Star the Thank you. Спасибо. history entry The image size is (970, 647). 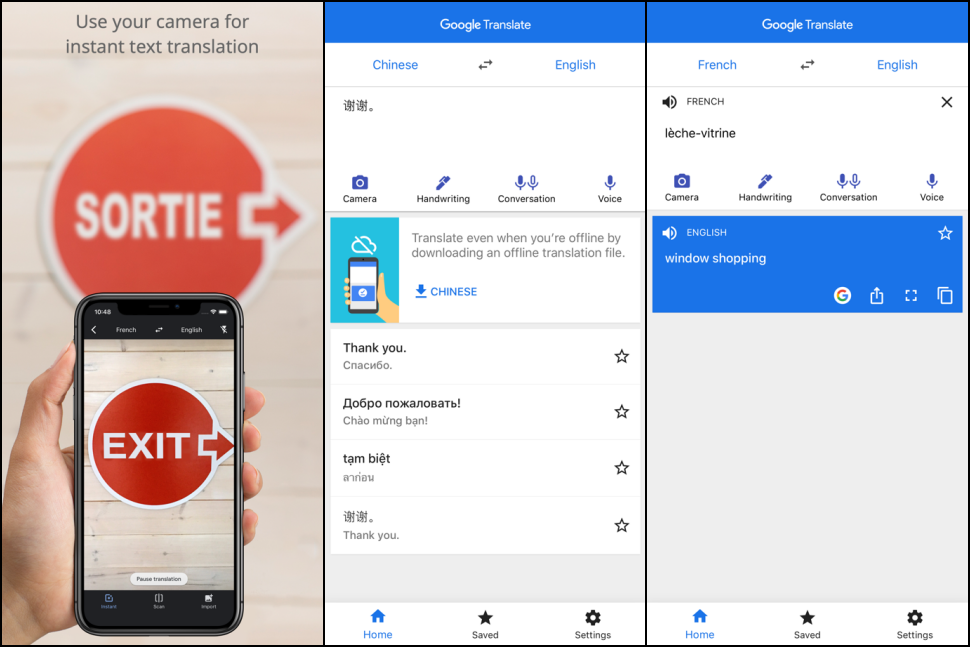[x=622, y=356]
